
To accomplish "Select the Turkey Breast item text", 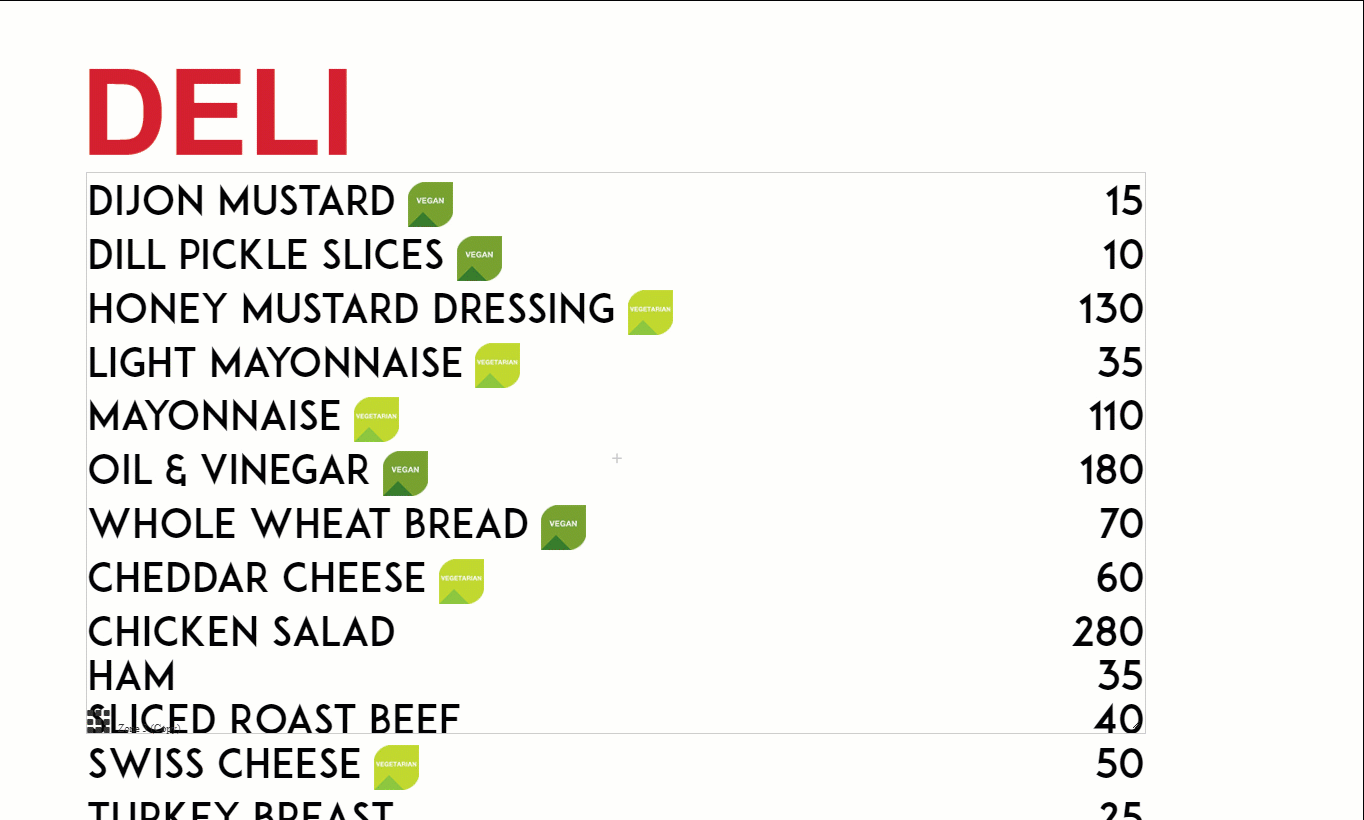I will (241, 809).
